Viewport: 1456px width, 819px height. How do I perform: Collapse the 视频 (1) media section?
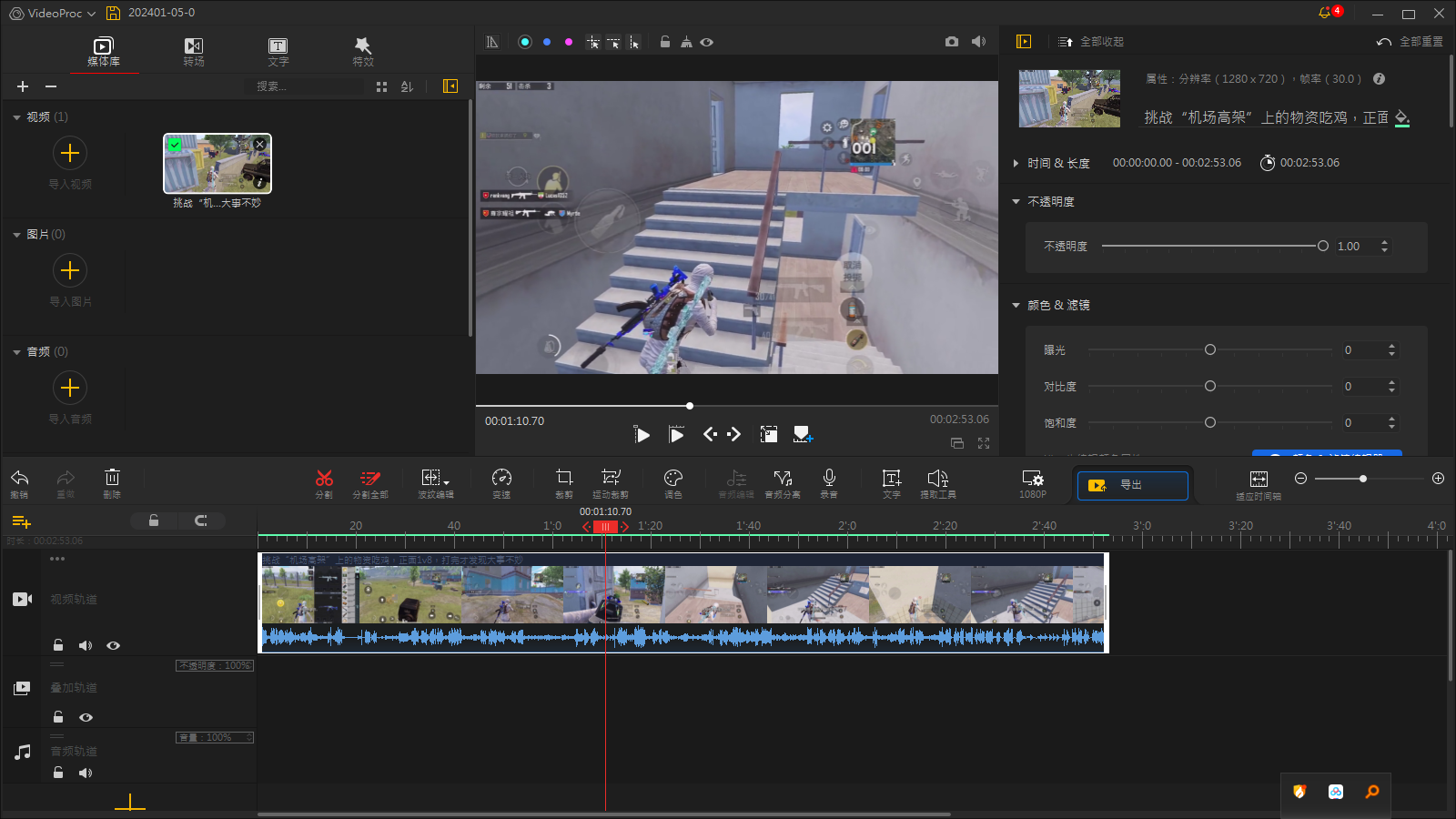pos(16,117)
